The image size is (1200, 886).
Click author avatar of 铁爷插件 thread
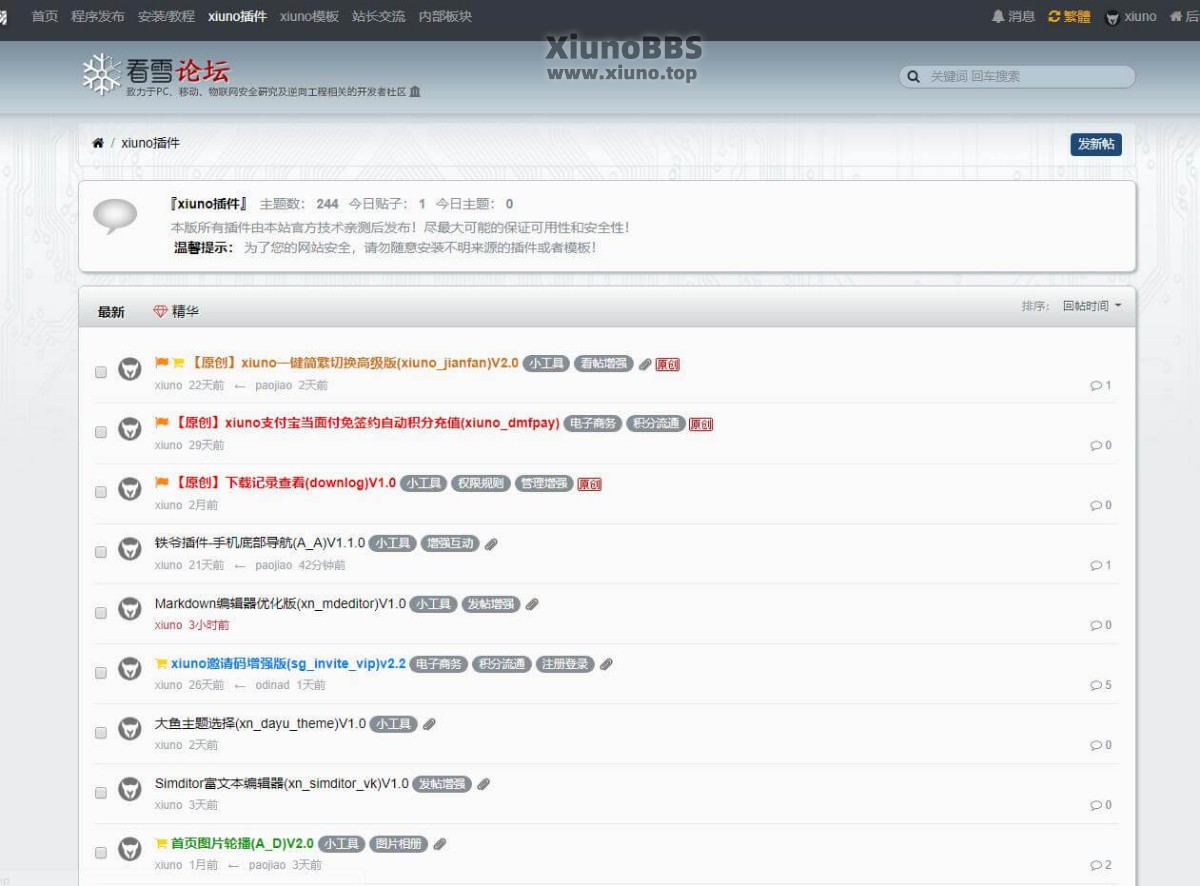[130, 550]
